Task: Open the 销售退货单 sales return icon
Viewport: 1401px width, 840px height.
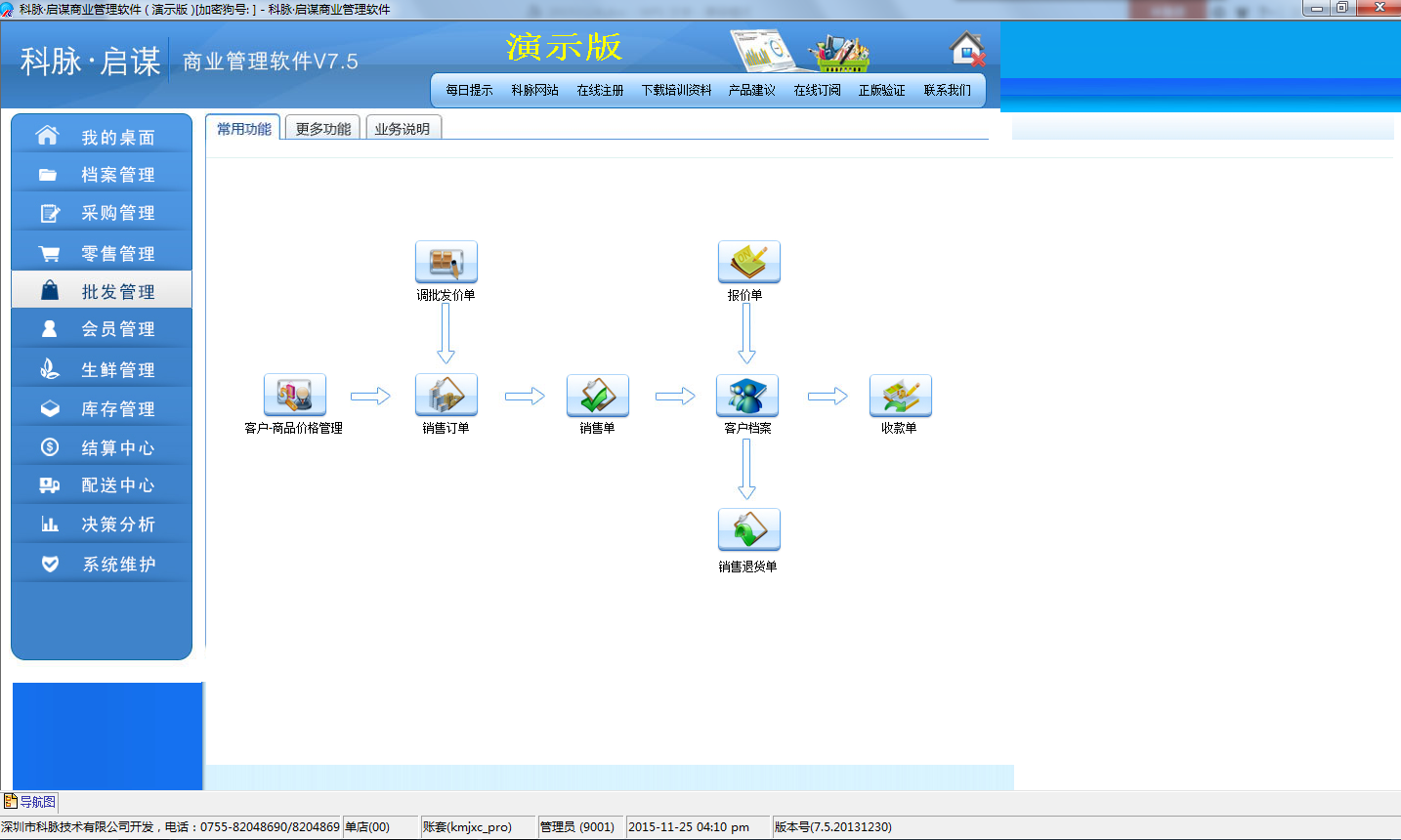Action: point(749,529)
